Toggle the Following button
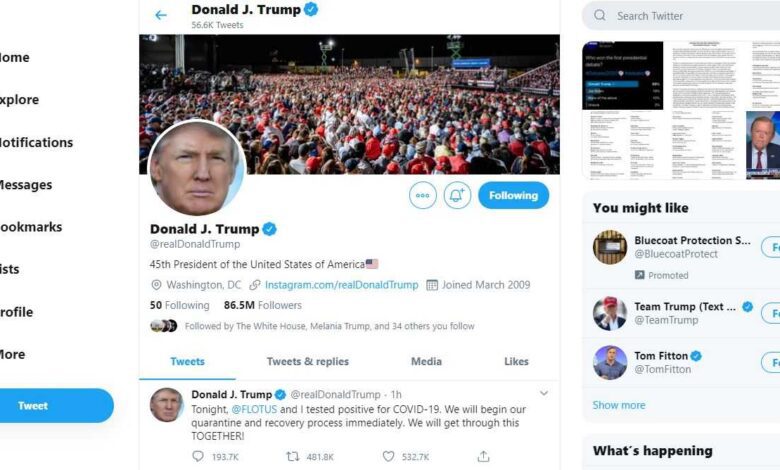 [x=513, y=195]
